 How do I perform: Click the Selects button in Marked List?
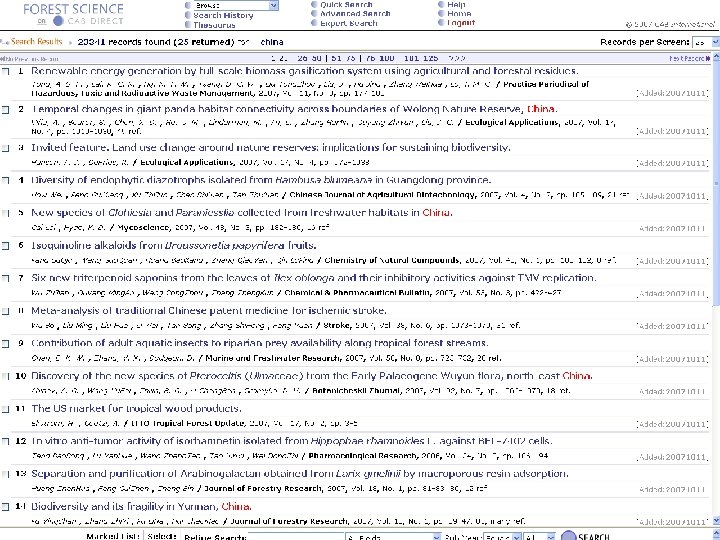pyautogui.click(x=162, y=536)
